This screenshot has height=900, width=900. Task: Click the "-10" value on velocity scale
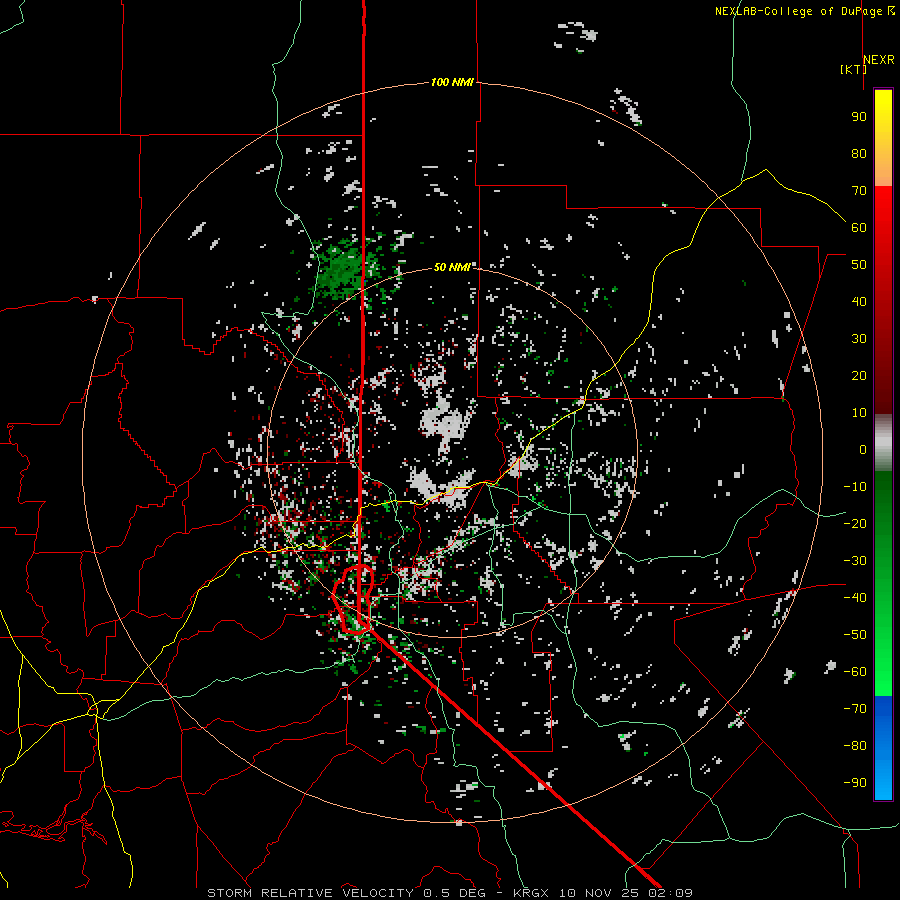pos(855,487)
